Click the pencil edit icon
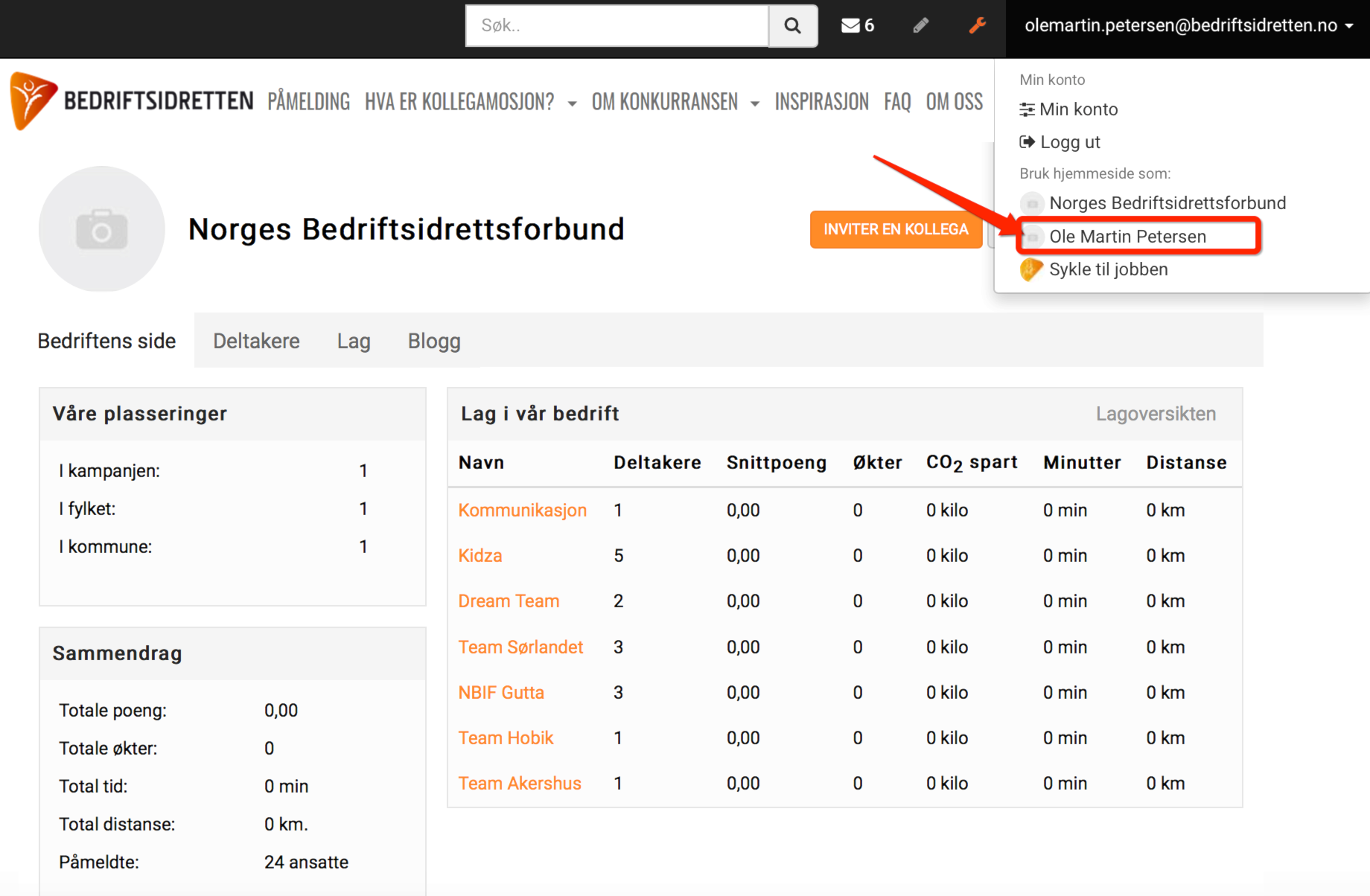Screen dimensions: 1370x896 (x=921, y=26)
